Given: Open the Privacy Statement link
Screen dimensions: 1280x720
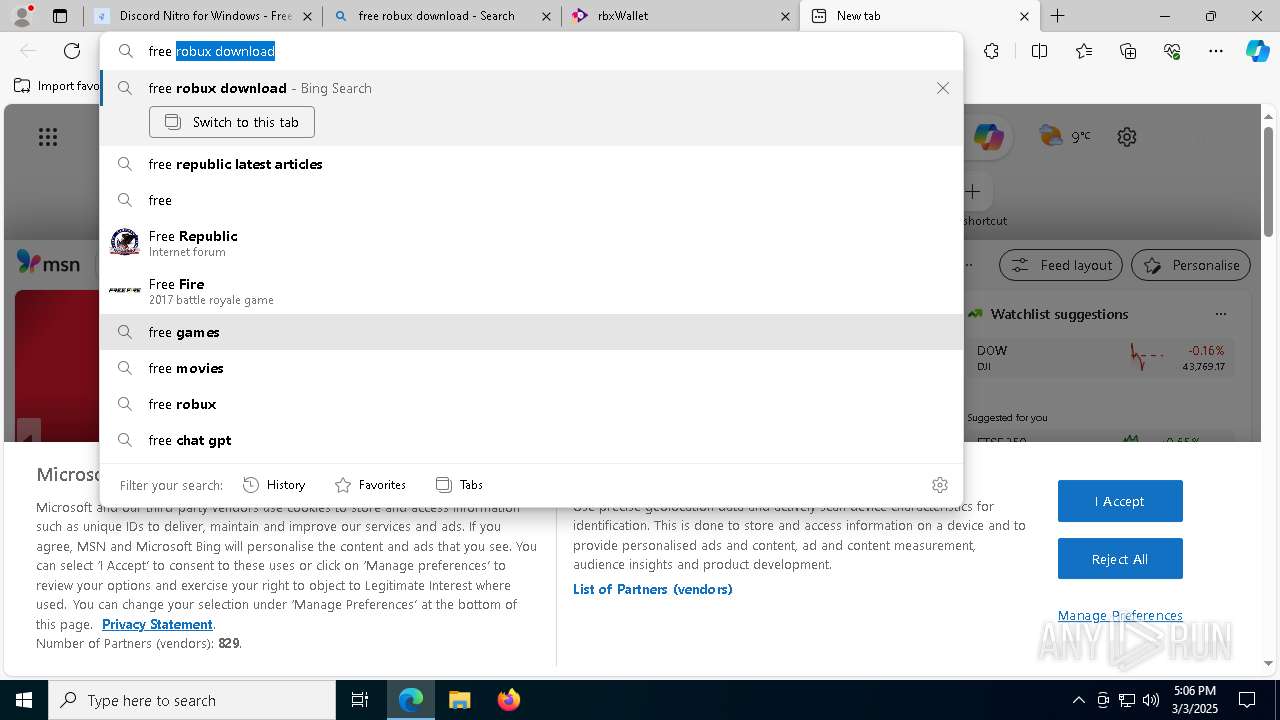Looking at the screenshot, I should (157, 624).
